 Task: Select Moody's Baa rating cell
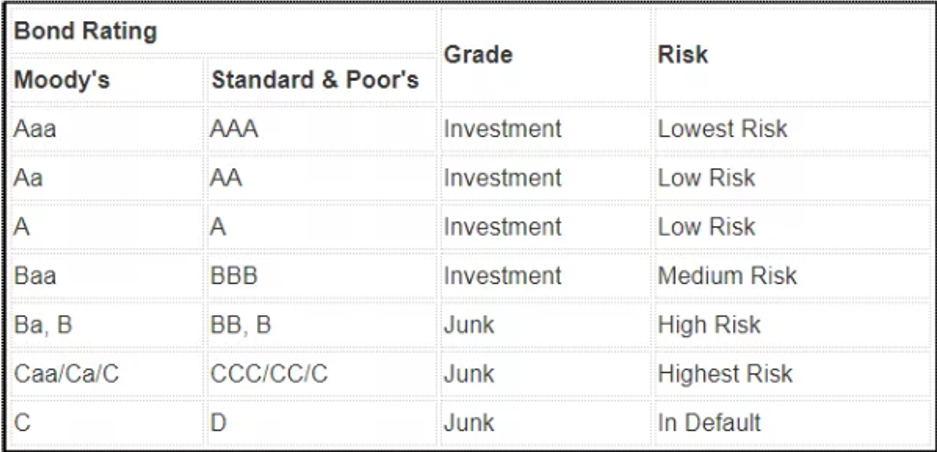click(36, 276)
